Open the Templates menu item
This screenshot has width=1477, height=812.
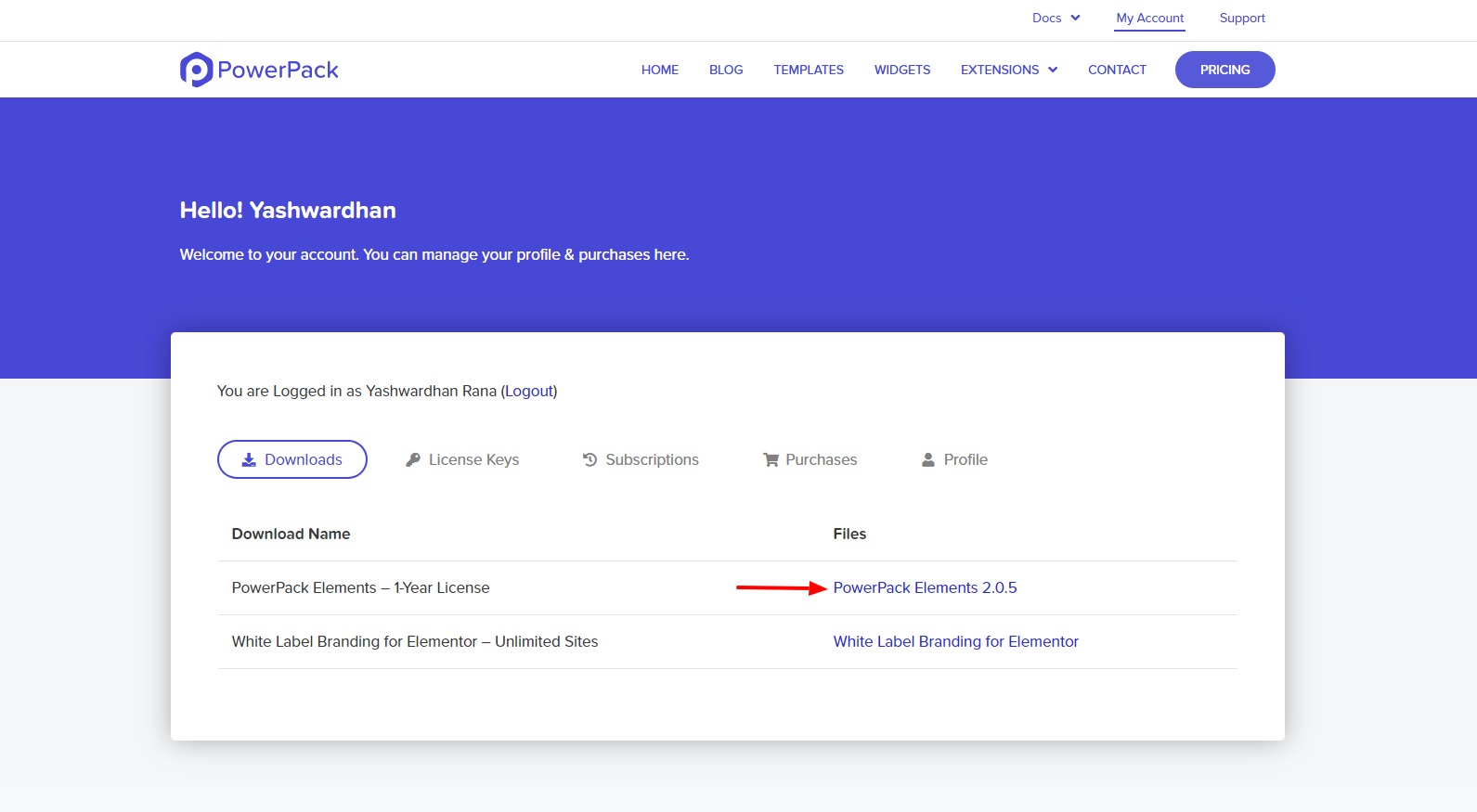[809, 70]
